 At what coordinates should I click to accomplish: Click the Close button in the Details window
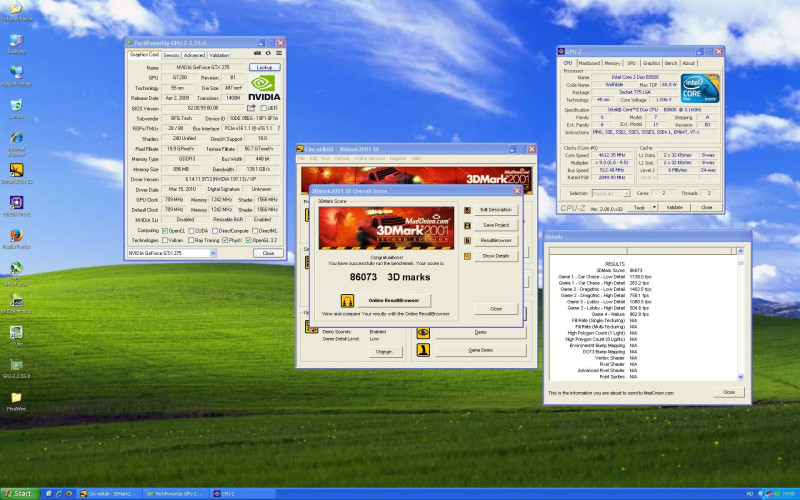tap(729, 392)
